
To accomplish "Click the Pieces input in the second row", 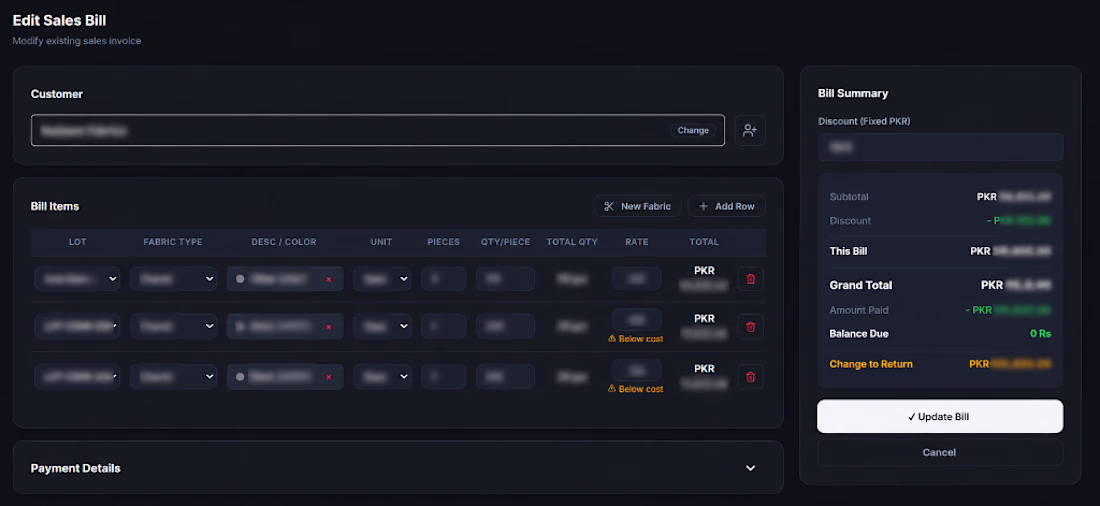I will pyautogui.click(x=443, y=326).
